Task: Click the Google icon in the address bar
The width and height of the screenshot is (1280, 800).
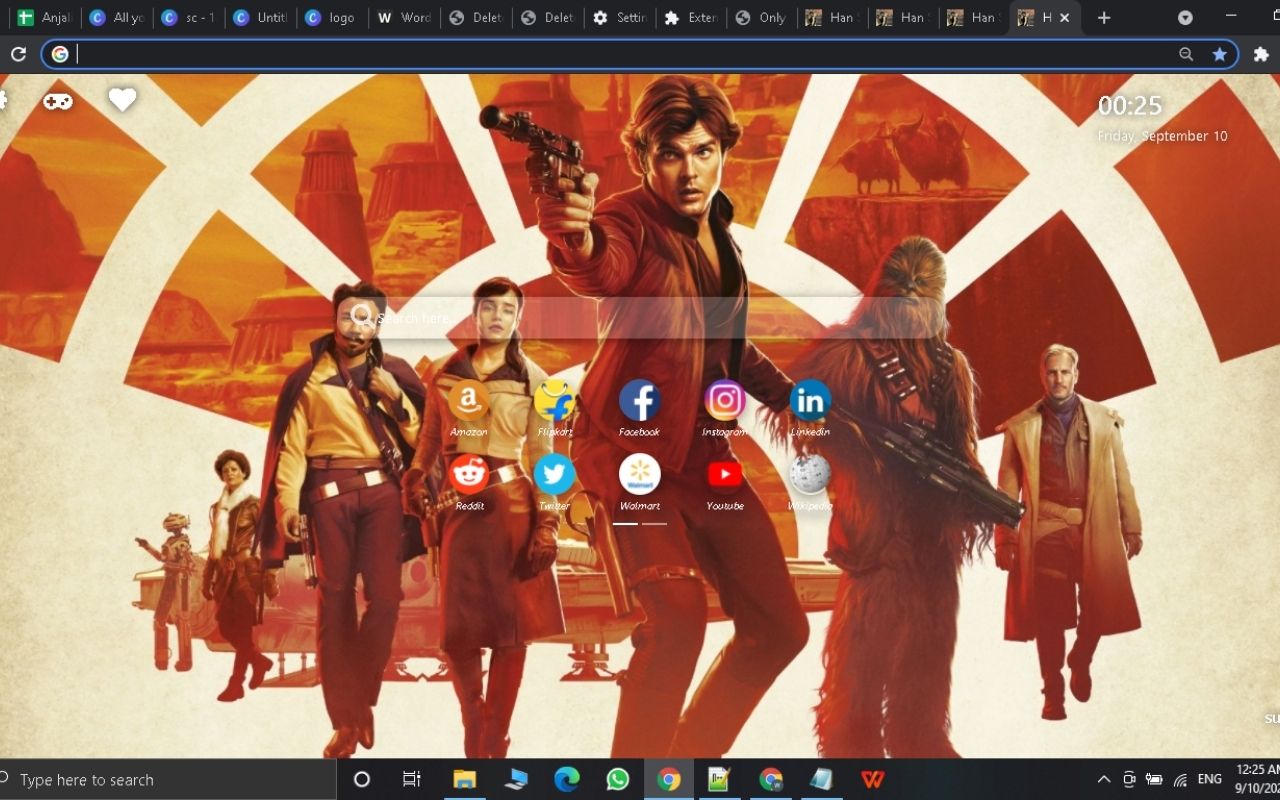Action: click(60, 55)
